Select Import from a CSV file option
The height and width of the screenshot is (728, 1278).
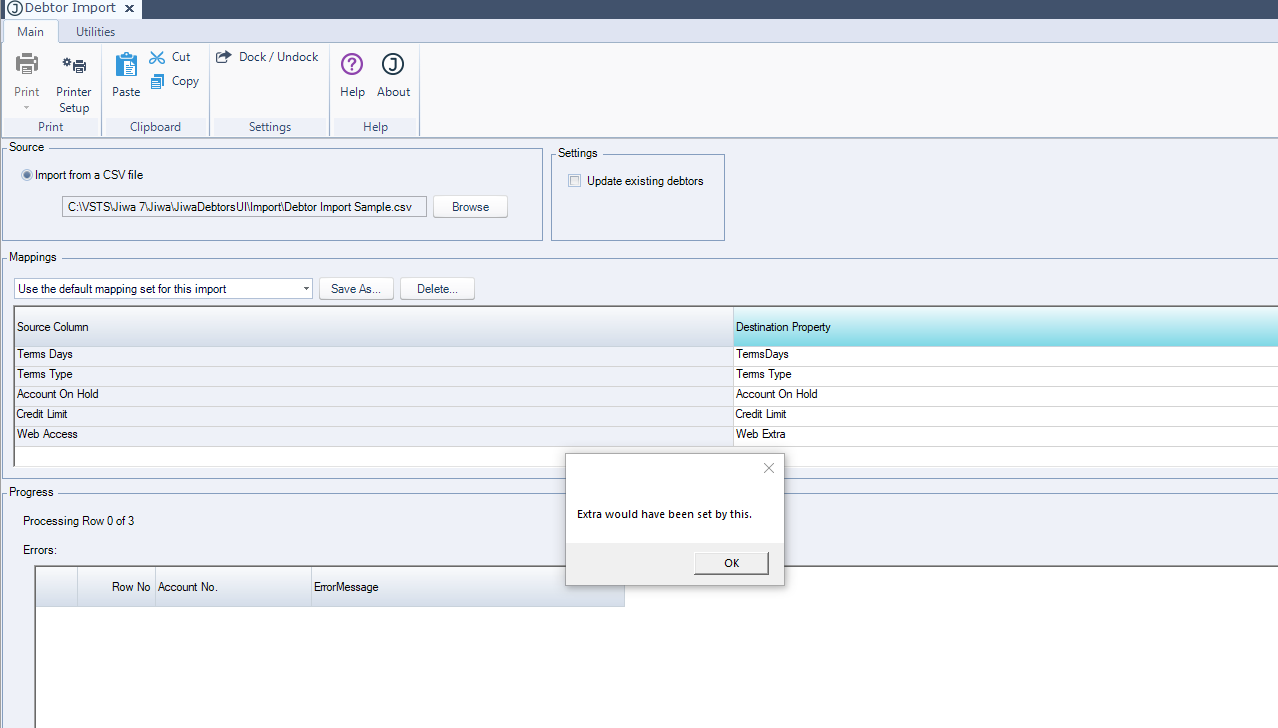27,175
